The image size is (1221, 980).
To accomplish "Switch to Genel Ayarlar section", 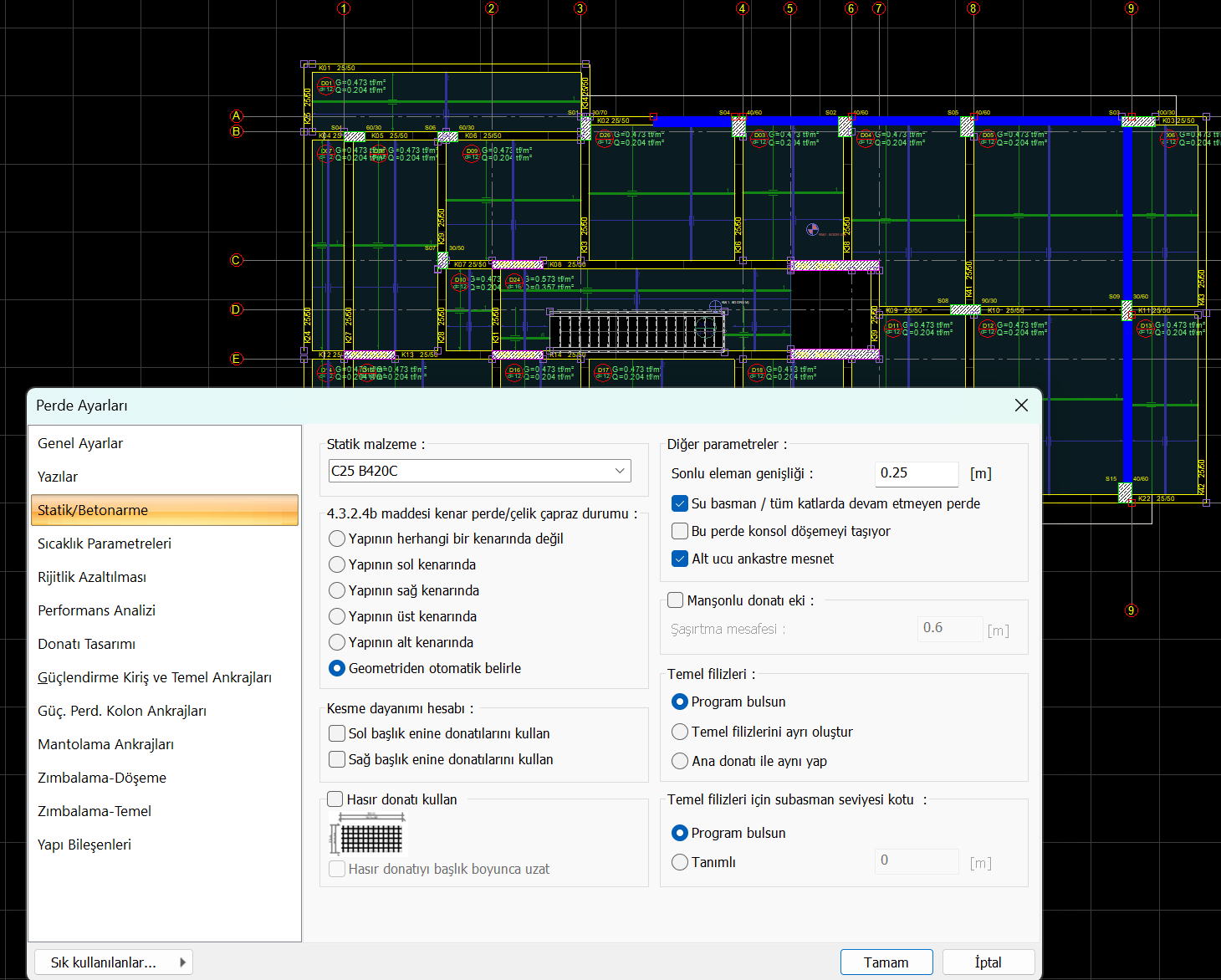I will point(80,443).
